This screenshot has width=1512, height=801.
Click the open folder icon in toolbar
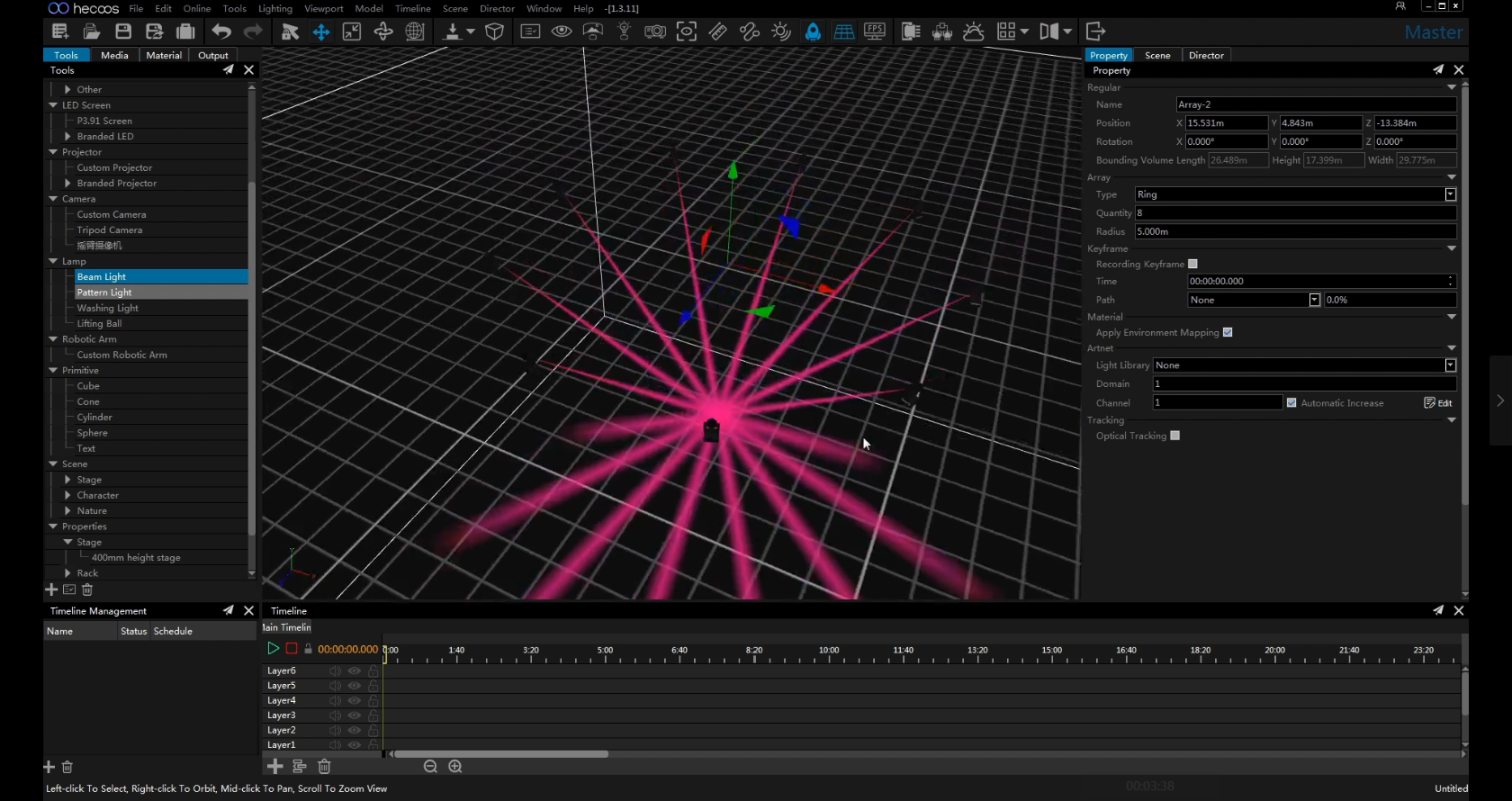[92, 31]
